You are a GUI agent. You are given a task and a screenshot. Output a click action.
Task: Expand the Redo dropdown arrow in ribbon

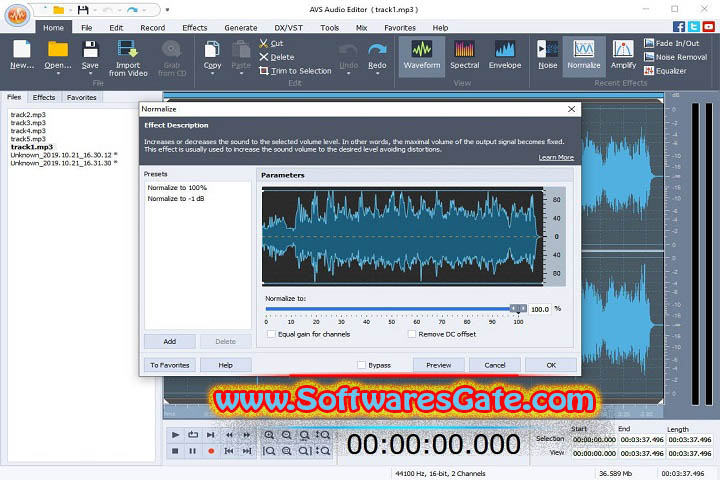(377, 73)
